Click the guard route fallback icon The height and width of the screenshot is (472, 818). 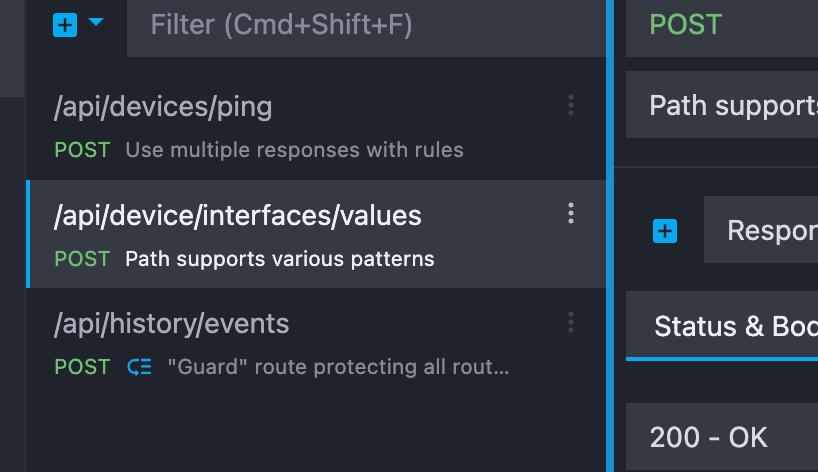click(139, 367)
